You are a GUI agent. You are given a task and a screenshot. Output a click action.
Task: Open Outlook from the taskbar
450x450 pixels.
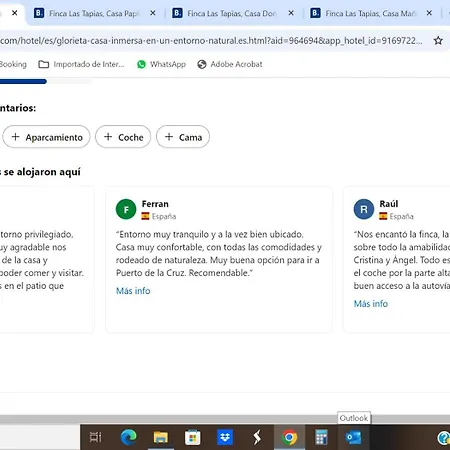click(353, 437)
